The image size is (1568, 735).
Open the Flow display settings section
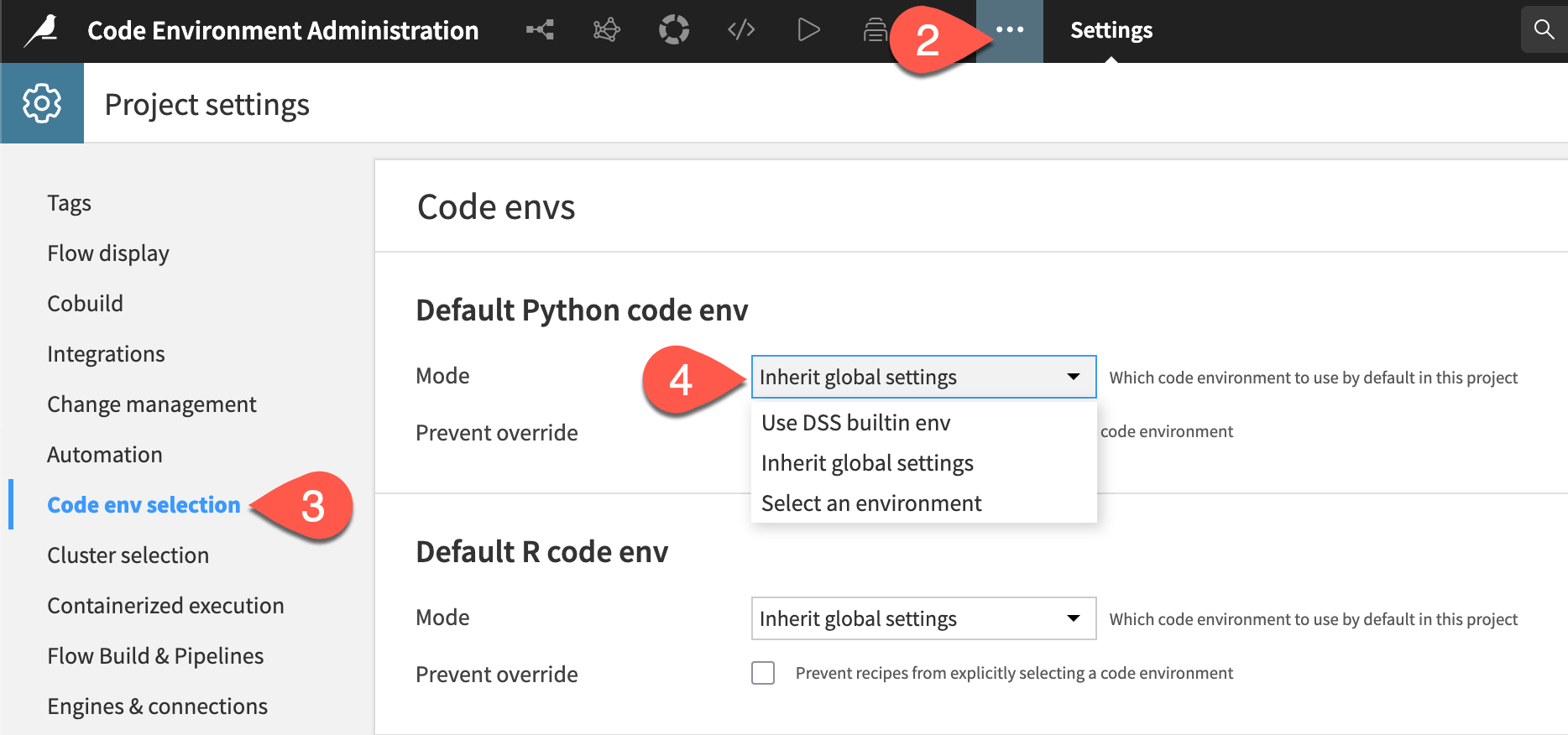(x=108, y=253)
